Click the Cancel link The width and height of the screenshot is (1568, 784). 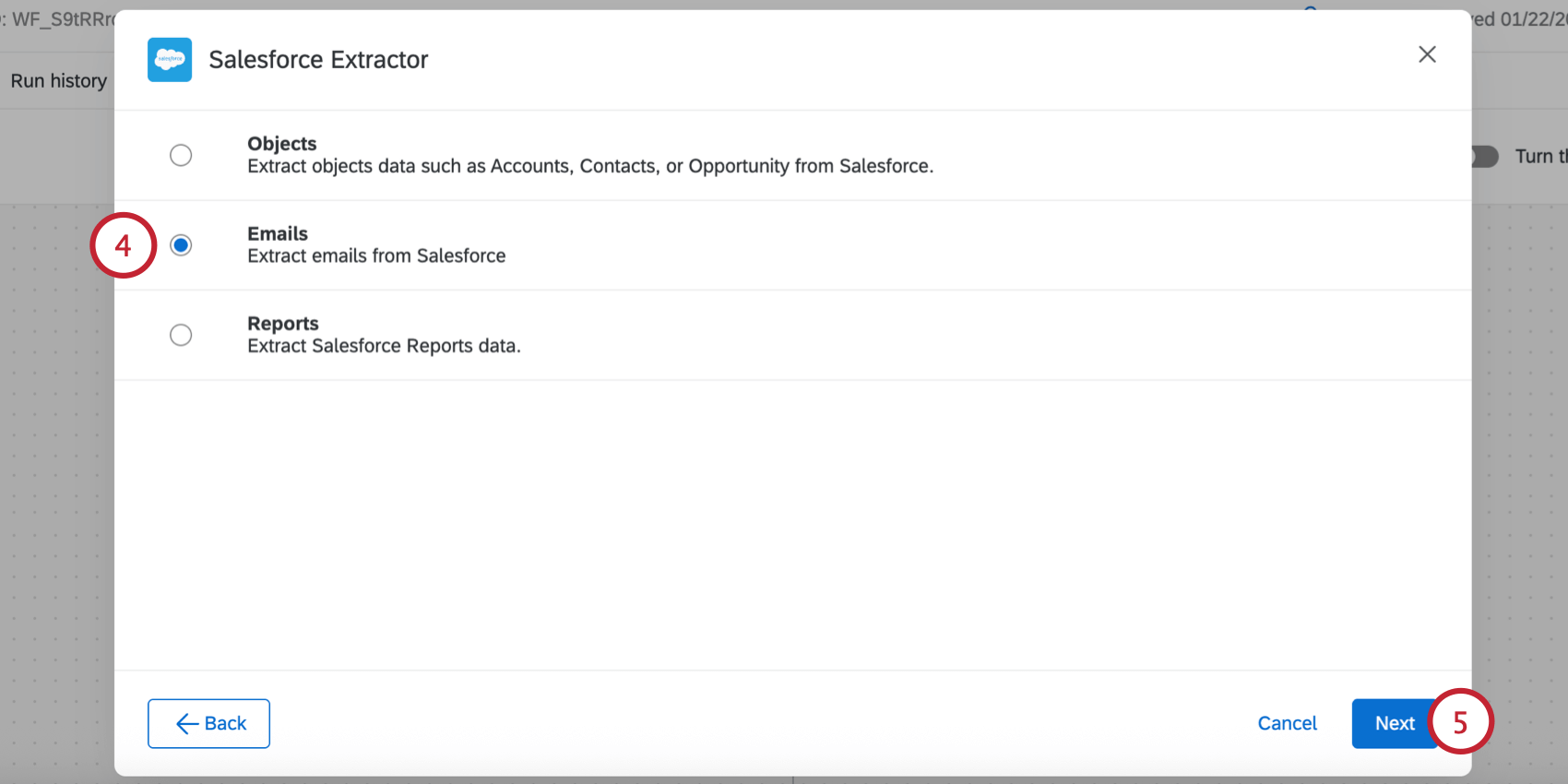1287,723
